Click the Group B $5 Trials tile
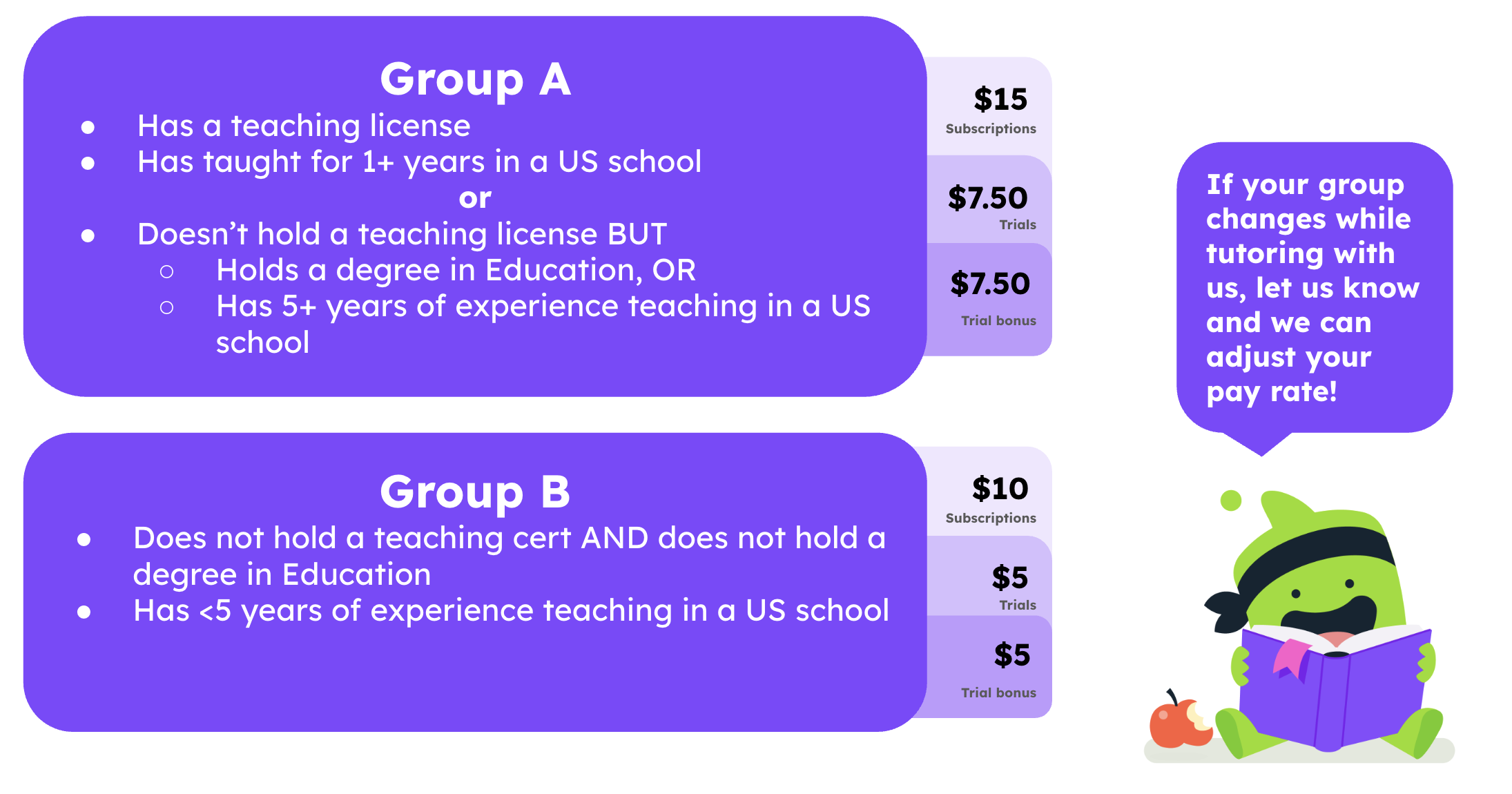The width and height of the screenshot is (1512, 794). click(x=989, y=577)
